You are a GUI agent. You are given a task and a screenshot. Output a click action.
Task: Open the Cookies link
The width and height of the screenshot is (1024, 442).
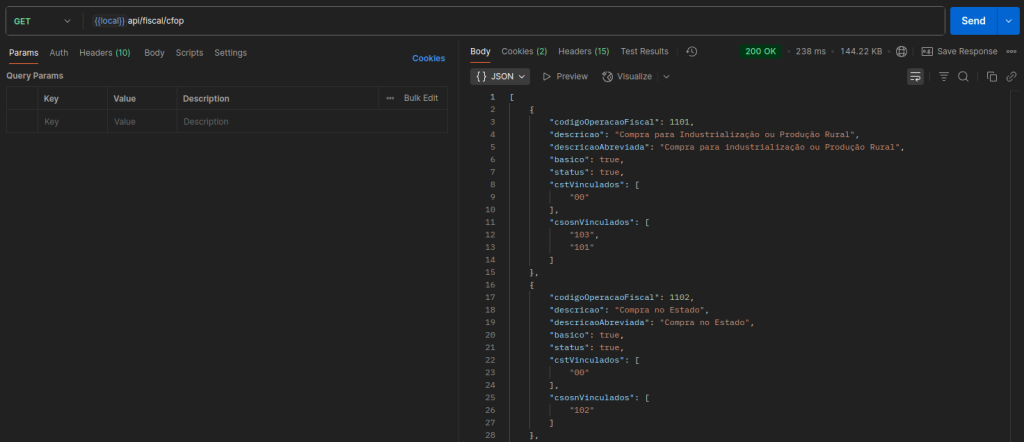pyautogui.click(x=428, y=58)
